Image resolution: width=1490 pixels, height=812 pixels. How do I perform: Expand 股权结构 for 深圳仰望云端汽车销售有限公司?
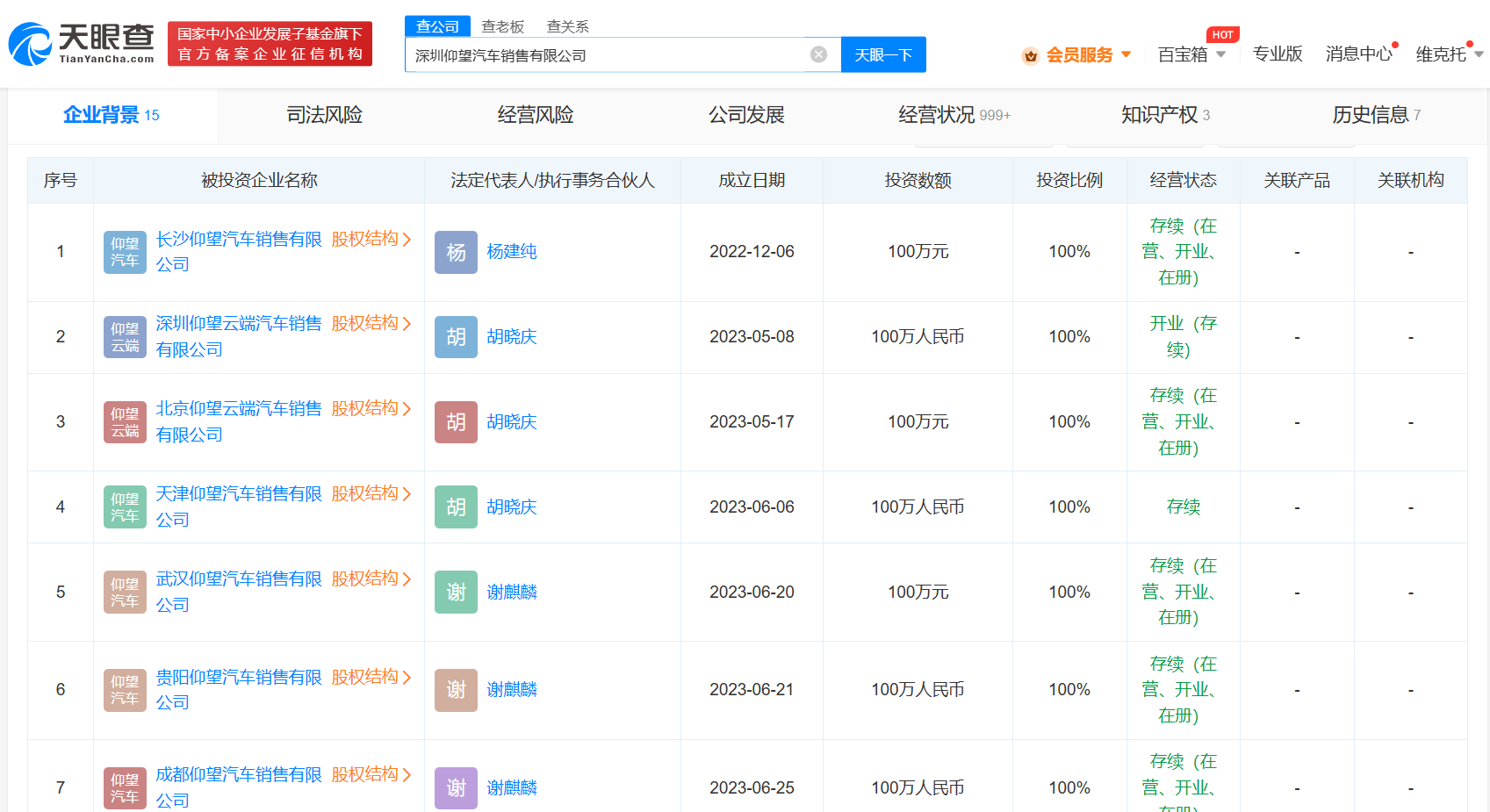point(371,323)
